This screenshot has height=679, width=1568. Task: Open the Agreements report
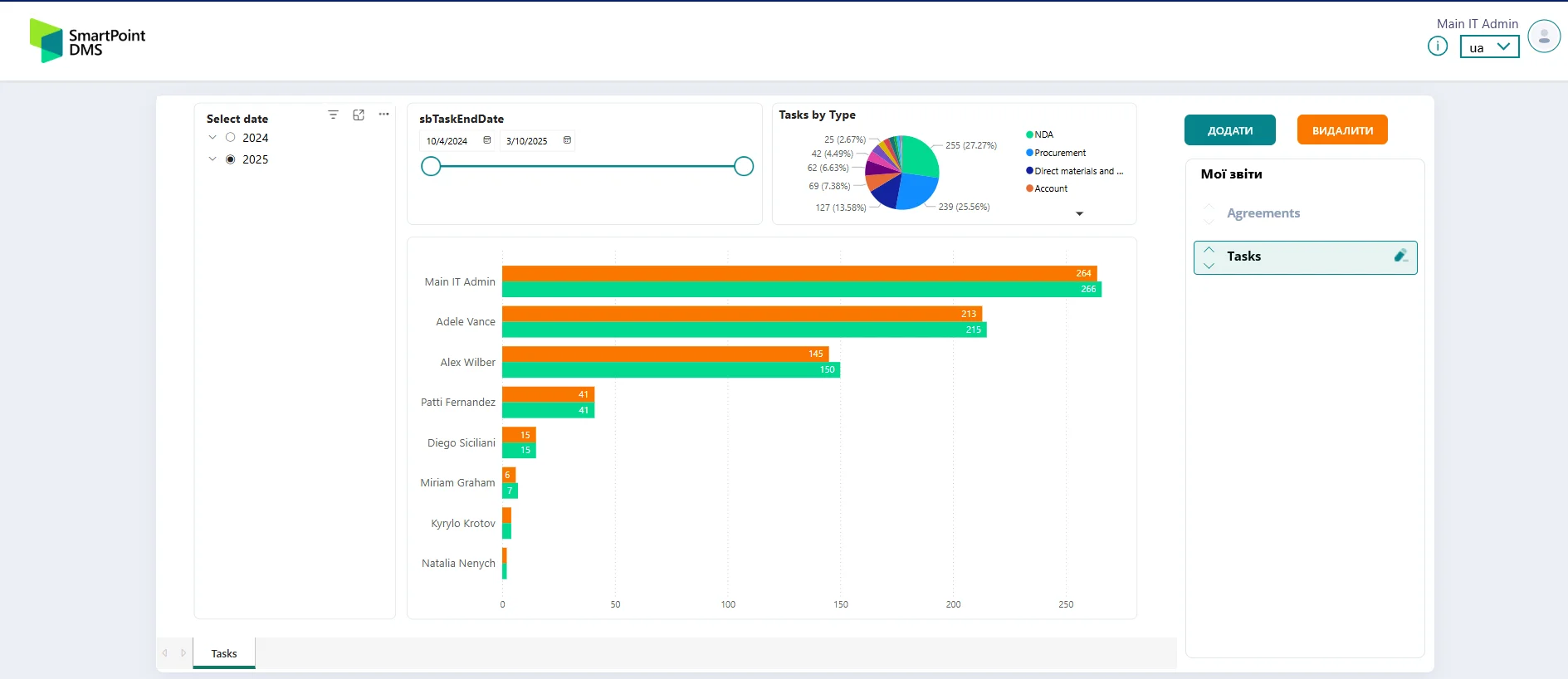(x=1263, y=213)
